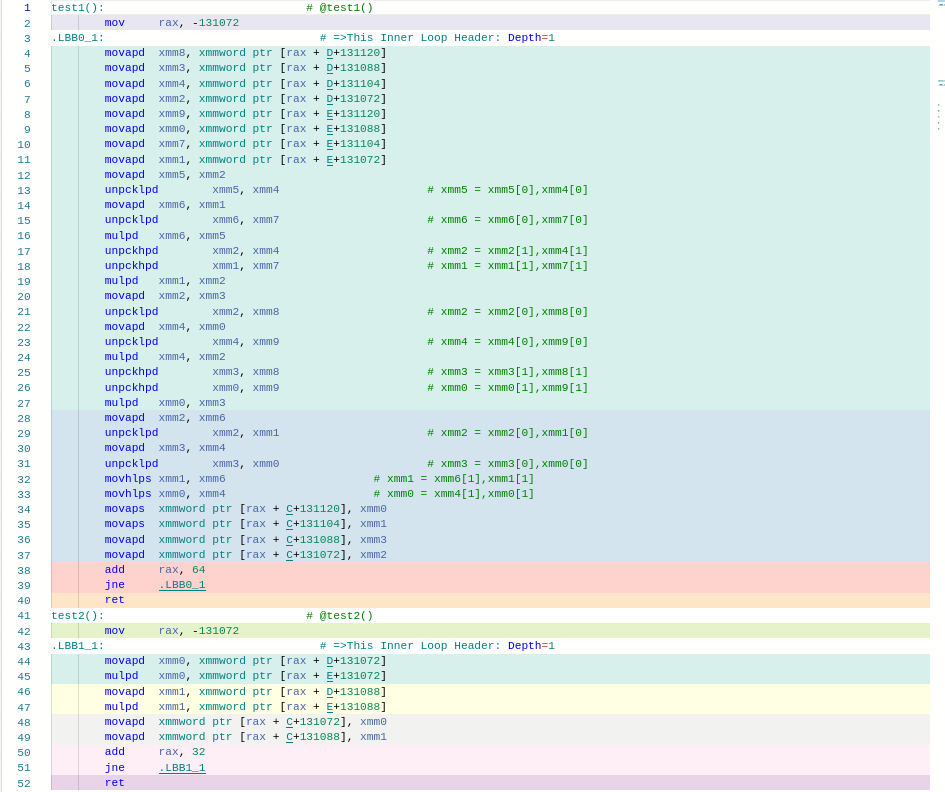This screenshot has height=792, width=945.
Task: Click the .LBB1_1: loop label on line 43
Action: point(77,646)
